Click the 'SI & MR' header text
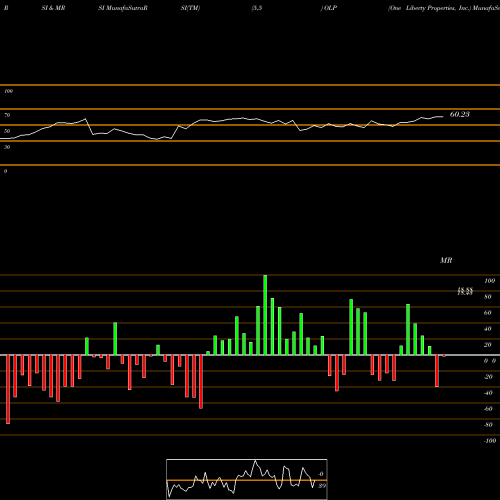Viewport: 500px width, 500px height. 53,8
